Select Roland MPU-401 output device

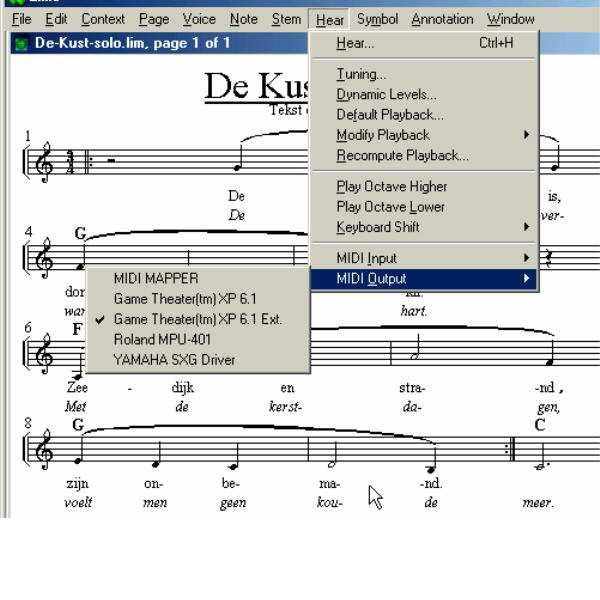(x=198, y=339)
